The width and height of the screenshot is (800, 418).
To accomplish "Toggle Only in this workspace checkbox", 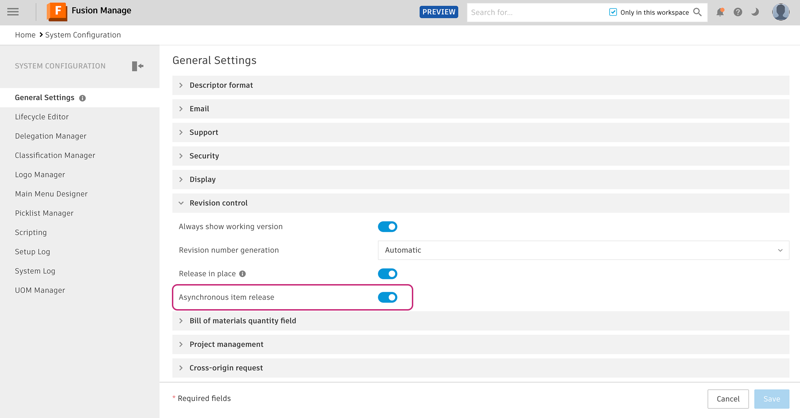I will (613, 12).
